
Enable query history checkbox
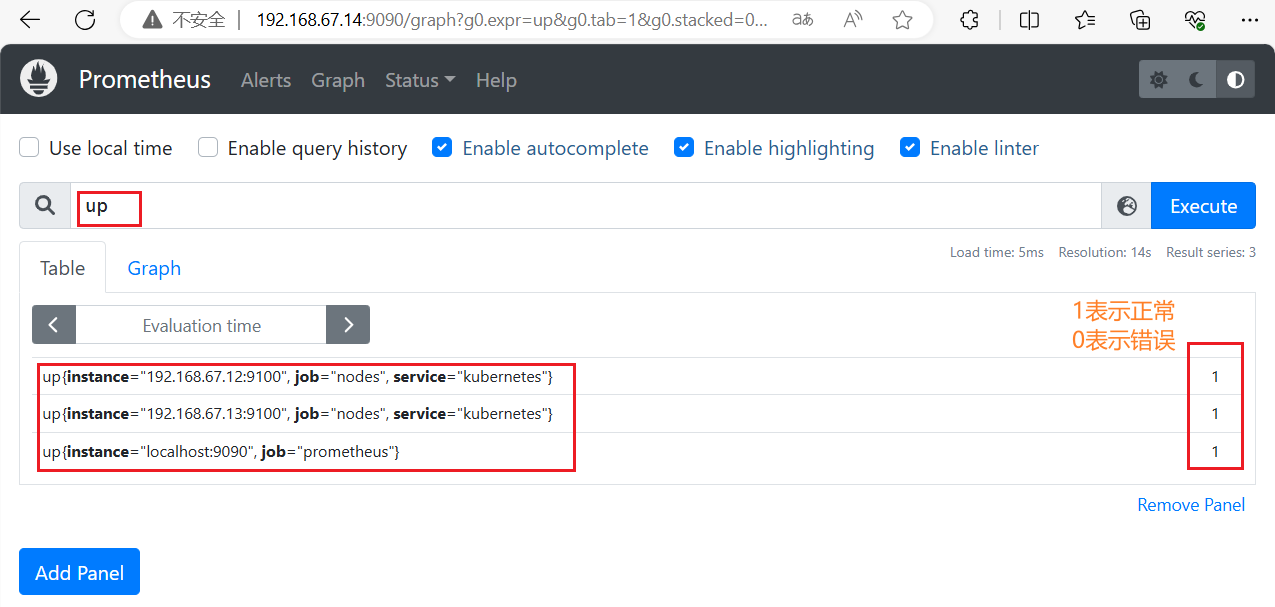(208, 148)
